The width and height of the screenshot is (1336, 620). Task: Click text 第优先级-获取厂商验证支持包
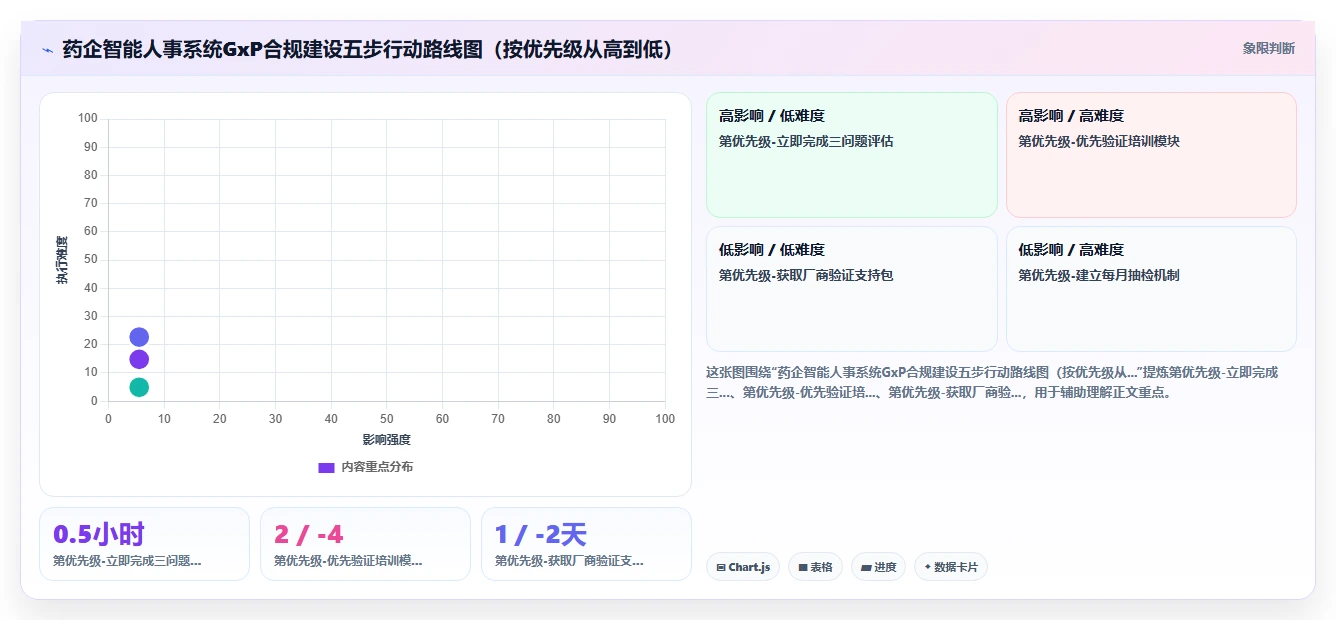(x=806, y=275)
